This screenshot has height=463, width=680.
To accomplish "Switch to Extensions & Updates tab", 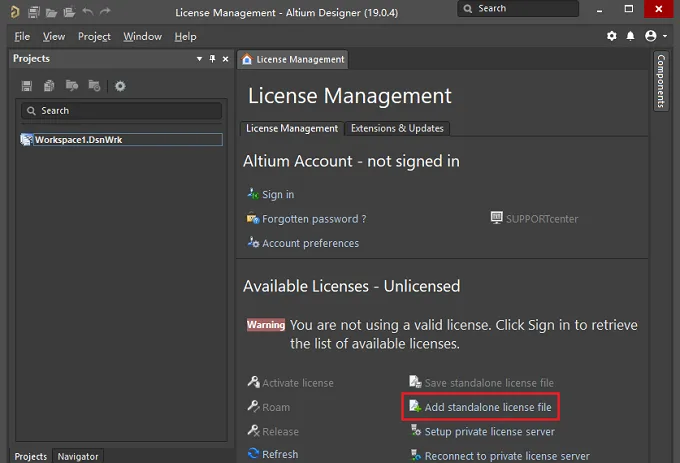I will click(x=397, y=128).
